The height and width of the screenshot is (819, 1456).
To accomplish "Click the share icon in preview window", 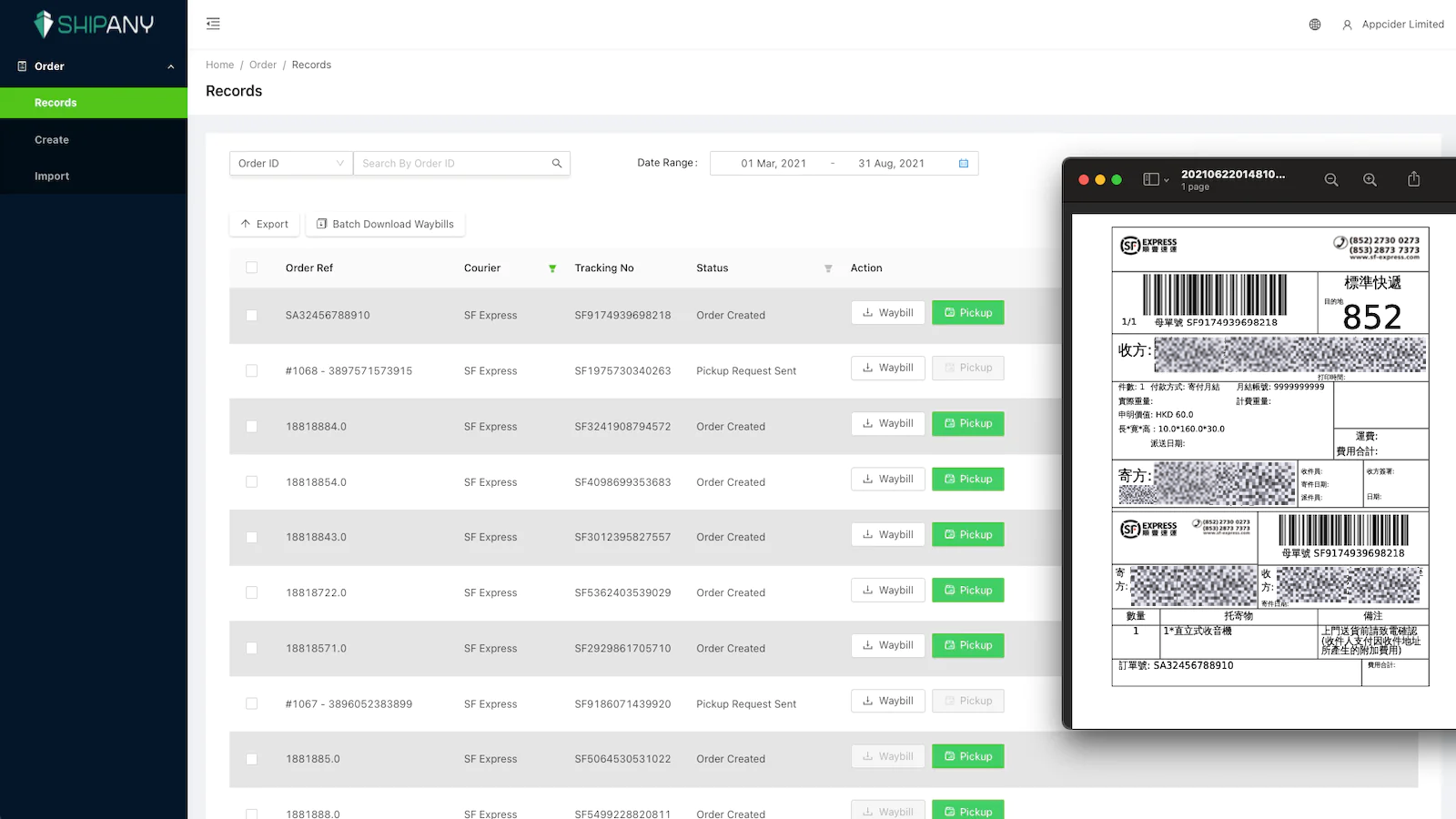I will pyautogui.click(x=1413, y=179).
